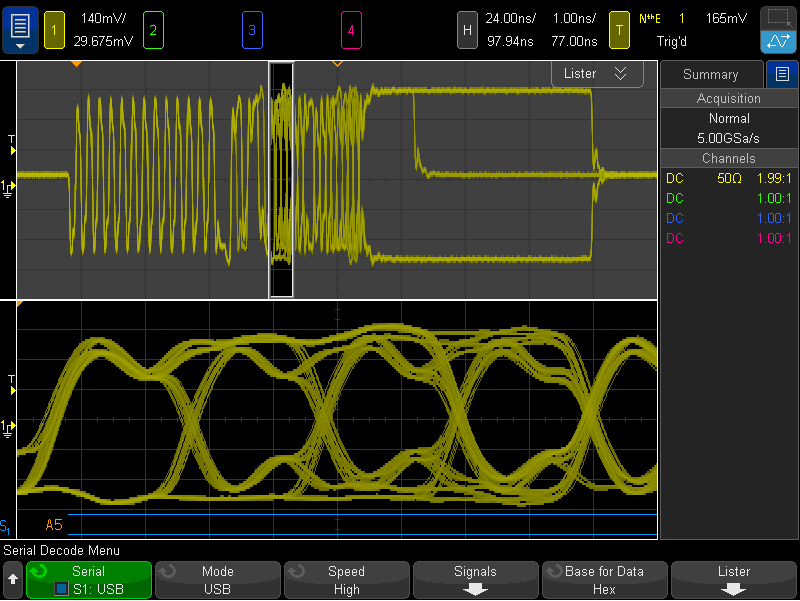This screenshot has height=601, width=800.
Task: Open the Signals submenu
Action: 475,580
